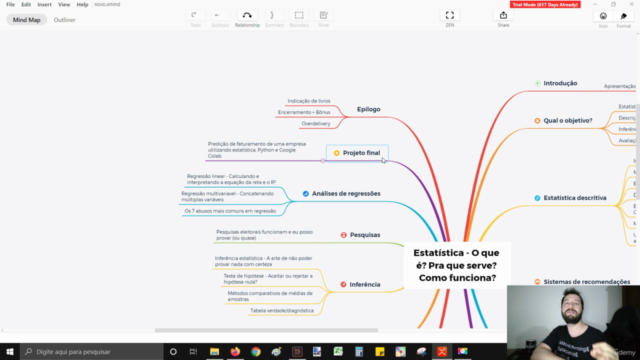Select the Epílogo topic
Viewport: 640px width, 360px height.
click(369, 109)
